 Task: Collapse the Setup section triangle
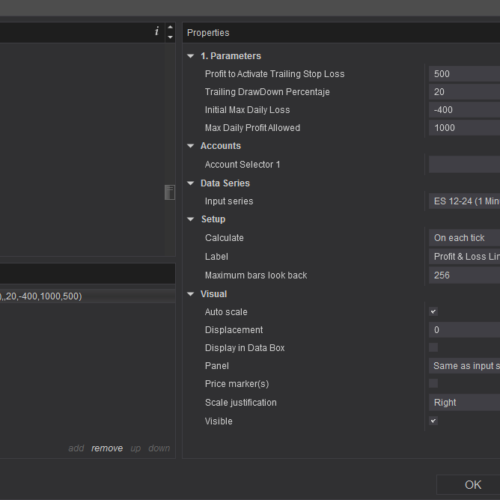[x=191, y=219]
